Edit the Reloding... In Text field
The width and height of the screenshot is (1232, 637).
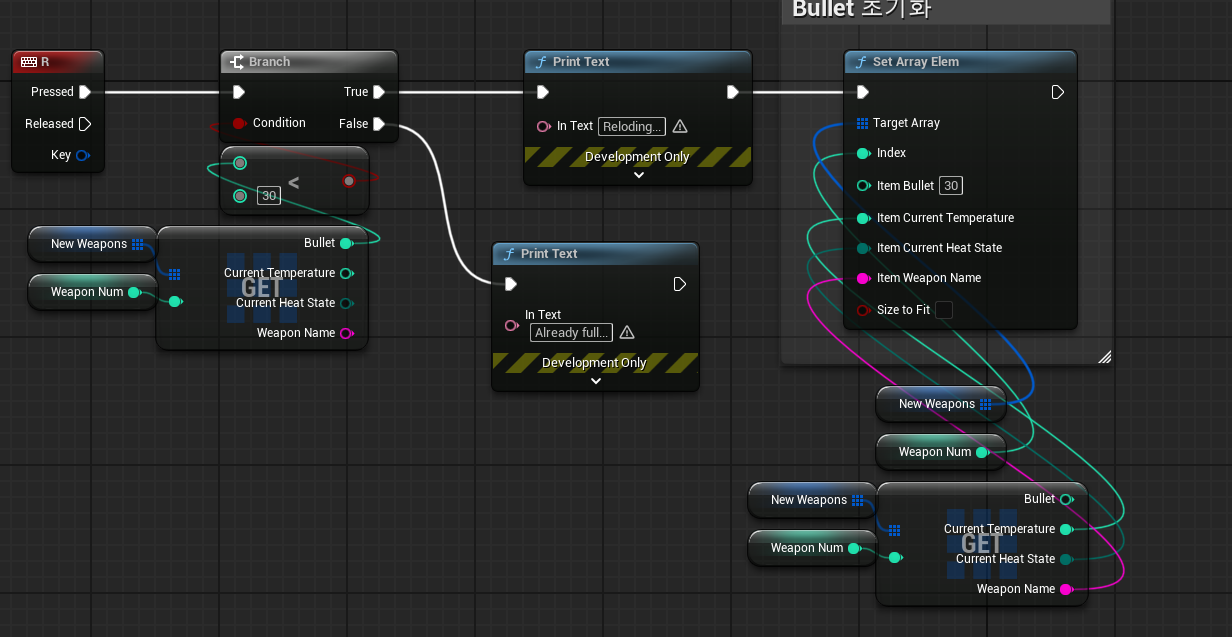pos(632,126)
